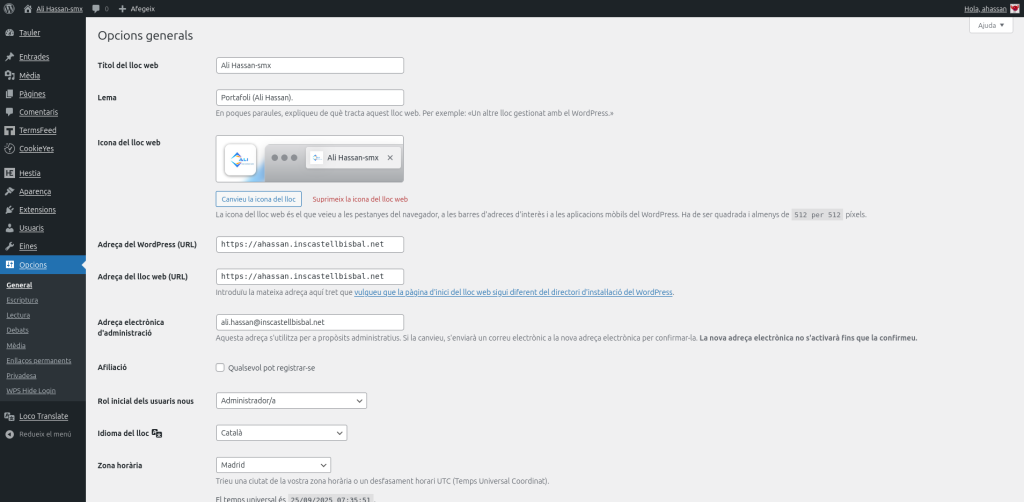The height and width of the screenshot is (502, 1024).
Task: Click the Mèdia library icon in sidebar
Action: click(9, 75)
